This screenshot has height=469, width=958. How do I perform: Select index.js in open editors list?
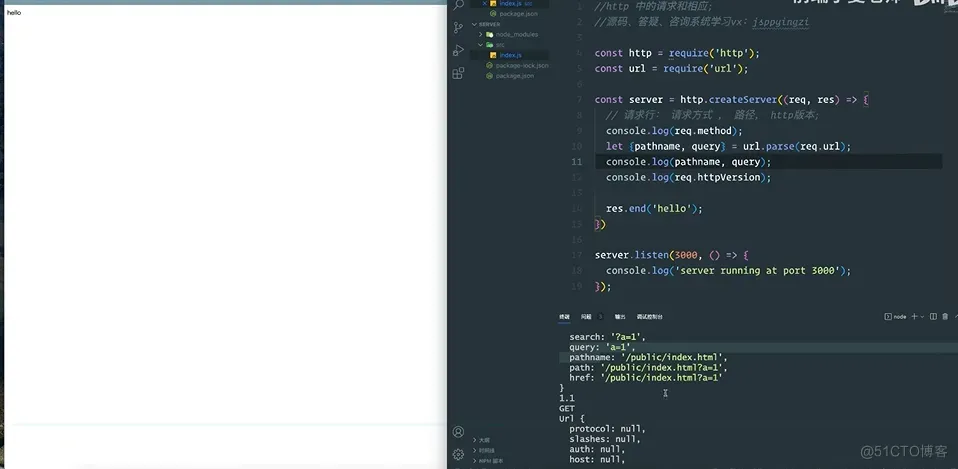[510, 4]
